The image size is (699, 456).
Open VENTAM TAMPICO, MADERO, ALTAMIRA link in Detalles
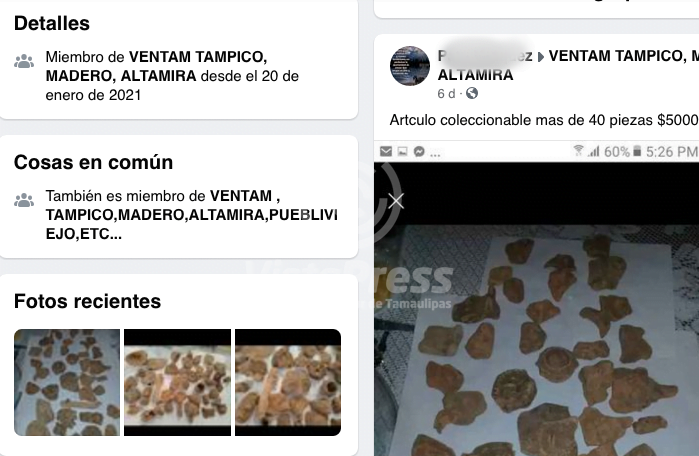coord(156,66)
